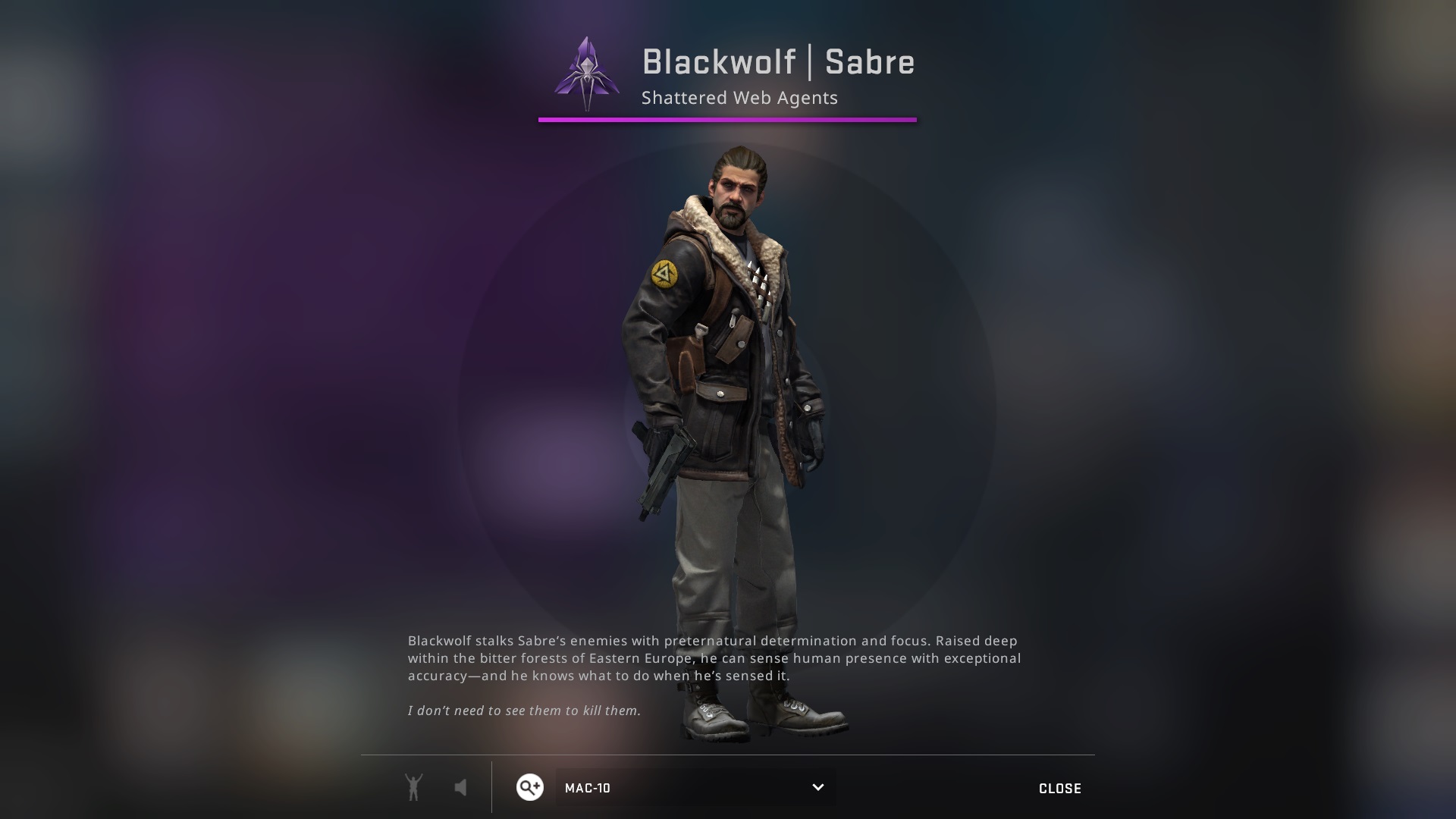
Task: Click the yellow triangle patch on sleeve
Action: 664,274
